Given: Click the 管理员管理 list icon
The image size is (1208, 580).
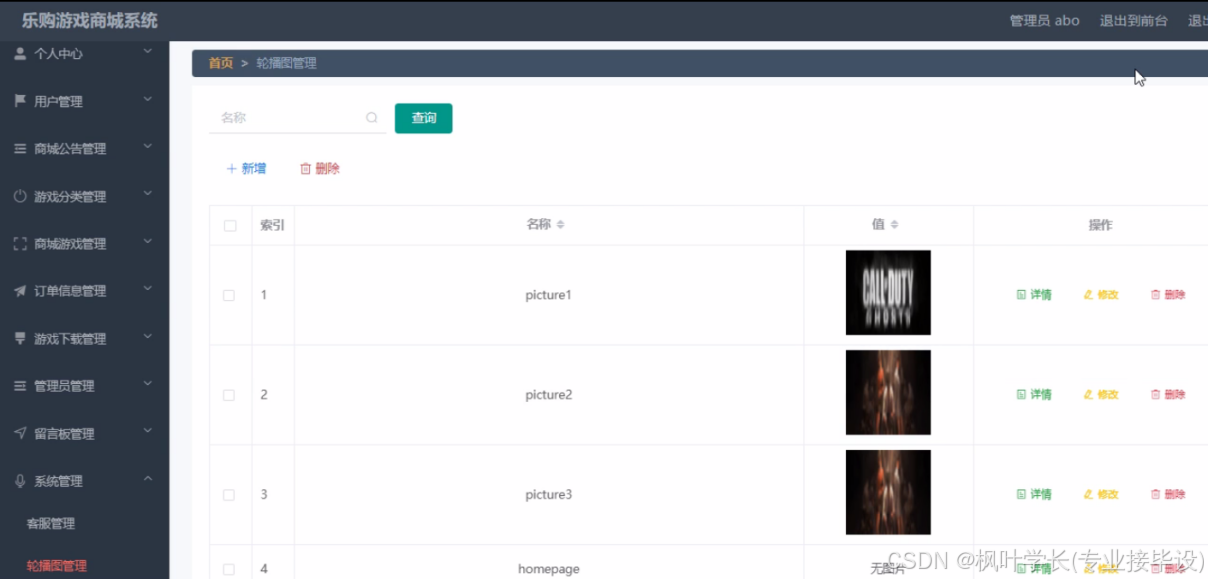Looking at the screenshot, I should click(20, 386).
